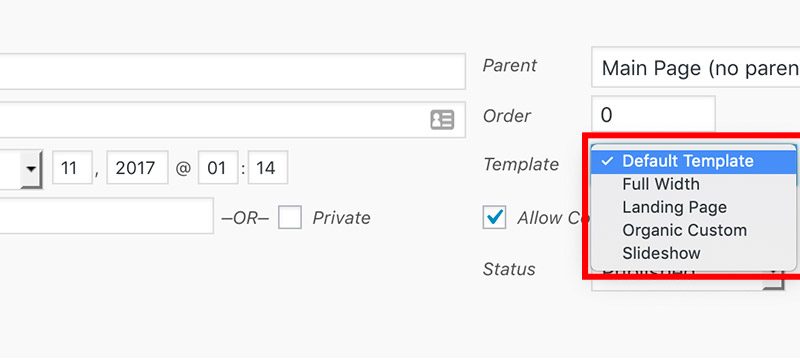
Task: Click the text field with contact icon
Action: click(233, 120)
